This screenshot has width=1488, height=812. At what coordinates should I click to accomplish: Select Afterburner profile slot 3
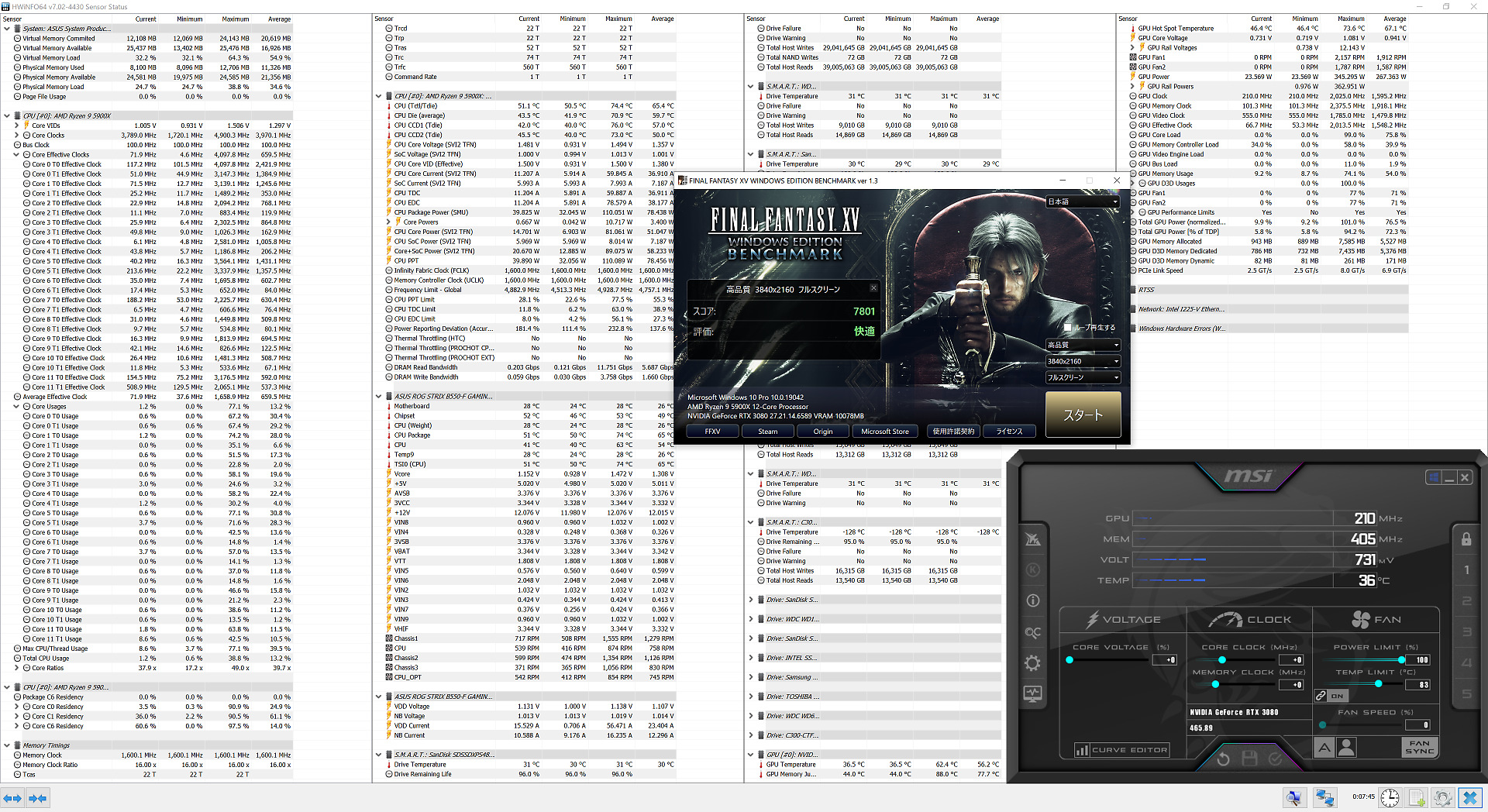[1466, 632]
